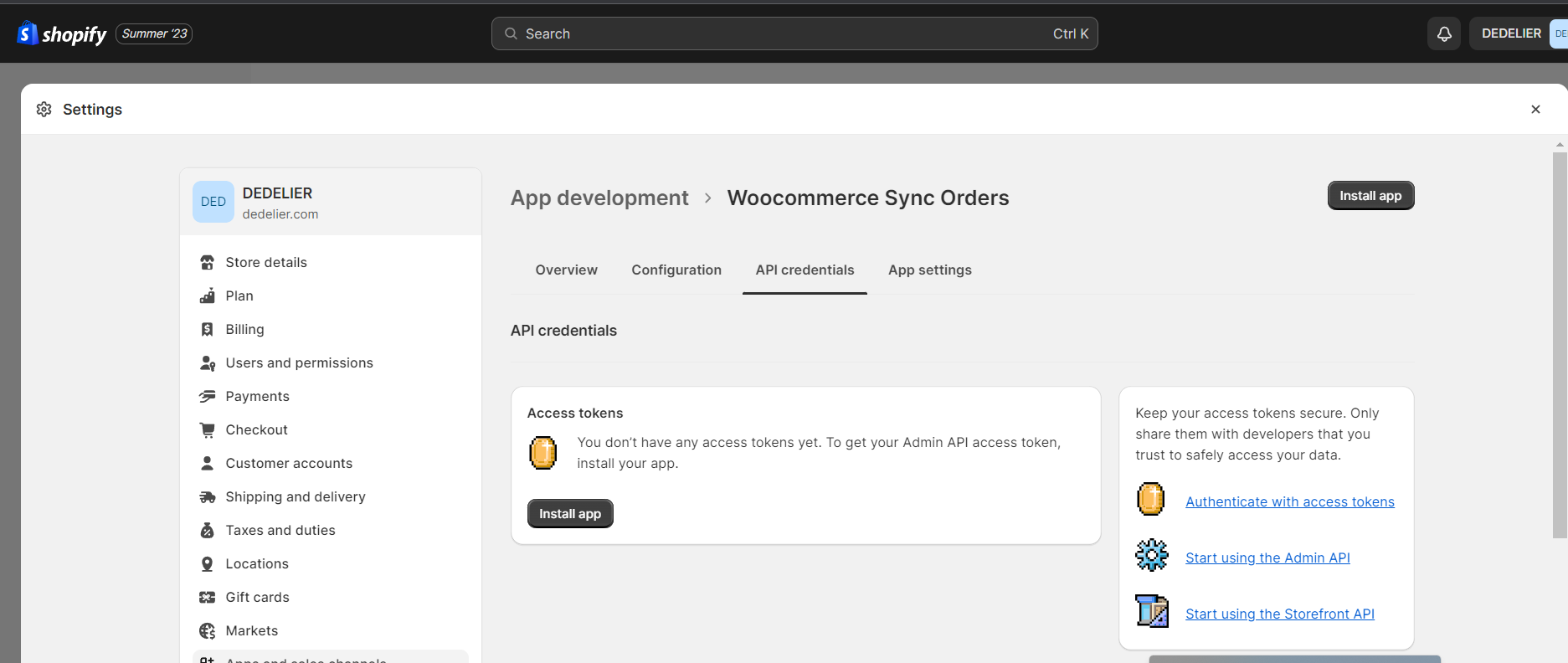Click the Shopify logo in header
The image size is (1568, 663).
pyautogui.click(x=62, y=33)
